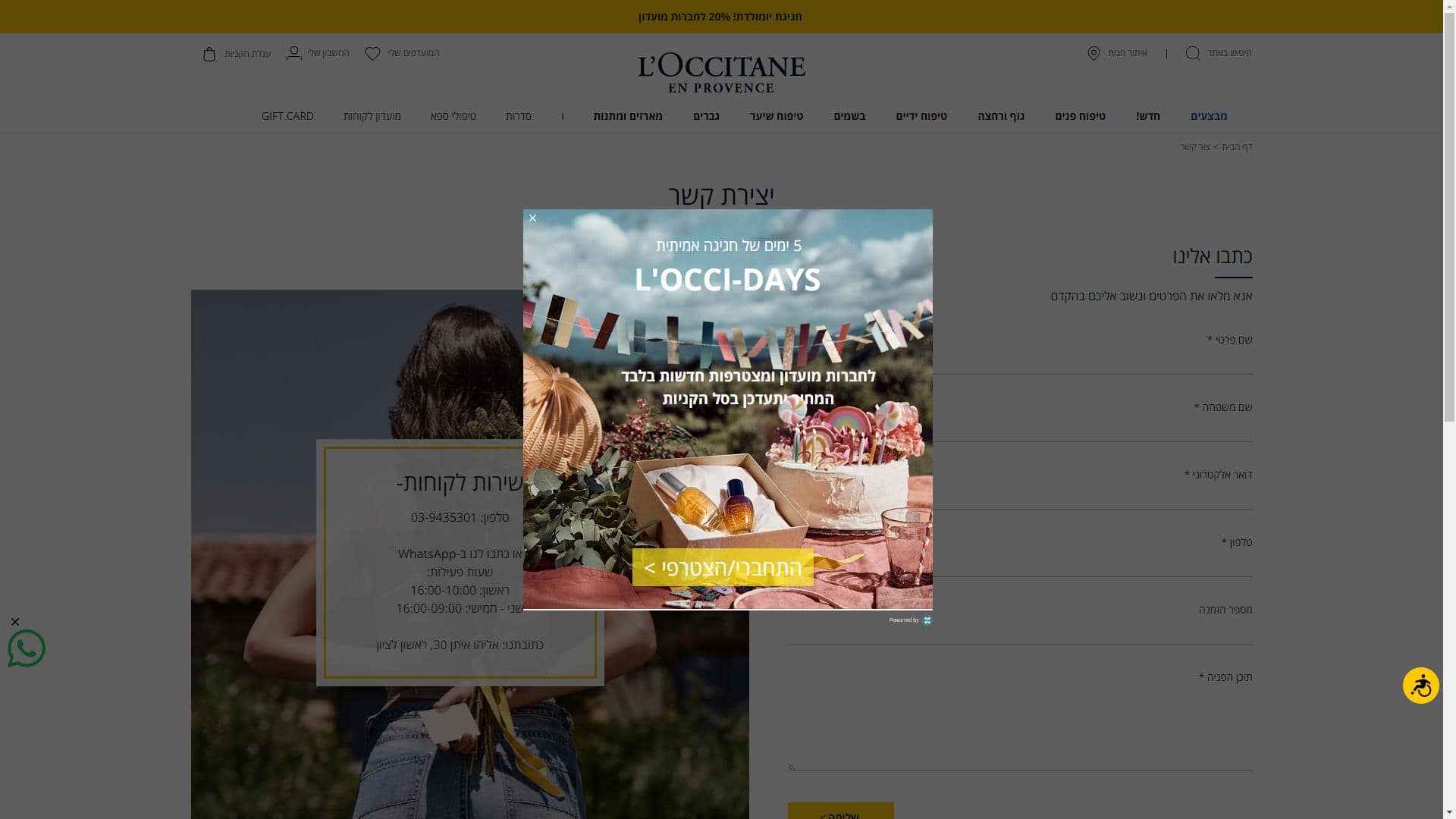
Task: Open the GIFT CARD menu item
Action: 287,116
